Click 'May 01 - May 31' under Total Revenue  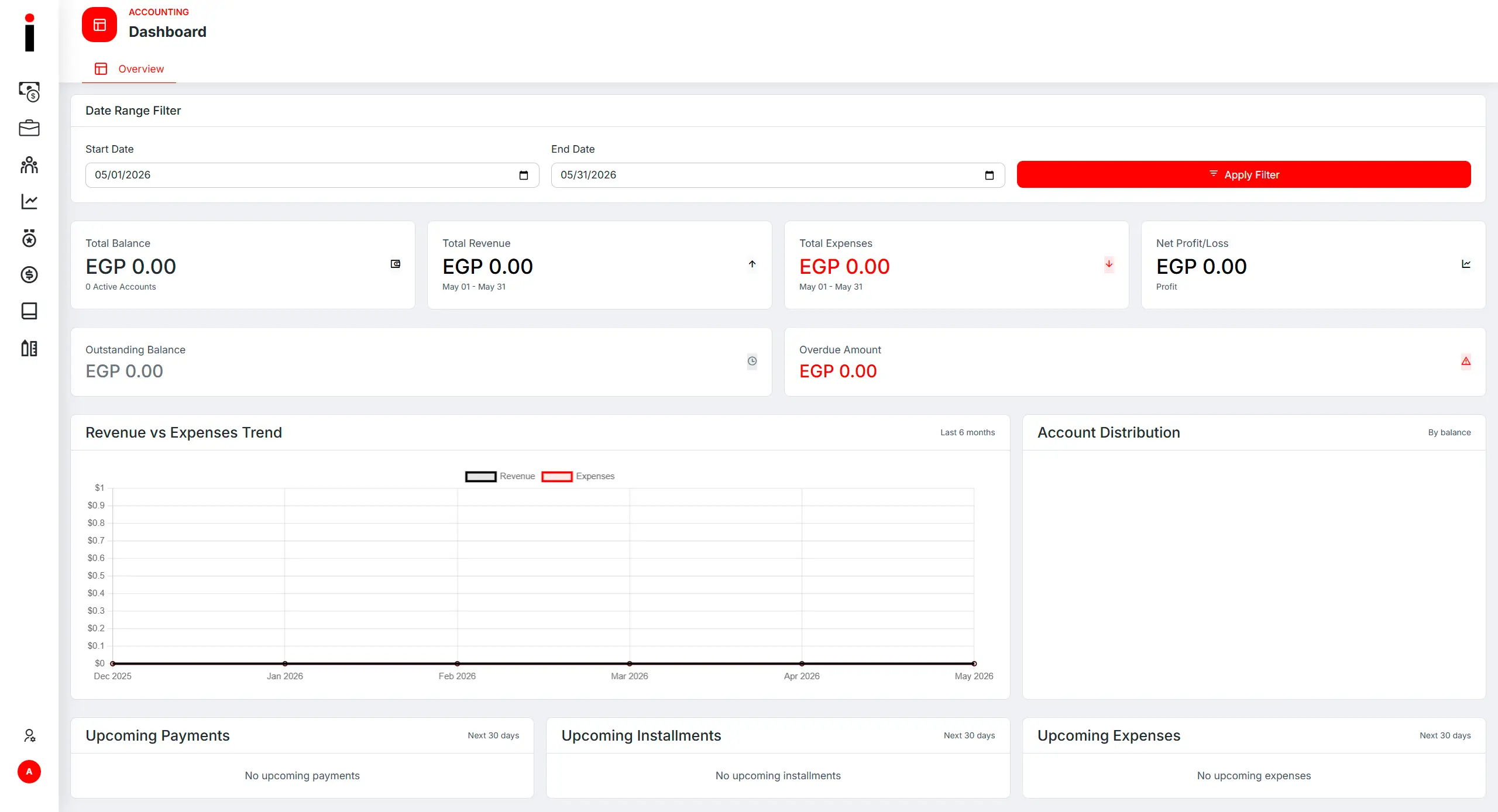click(x=474, y=287)
